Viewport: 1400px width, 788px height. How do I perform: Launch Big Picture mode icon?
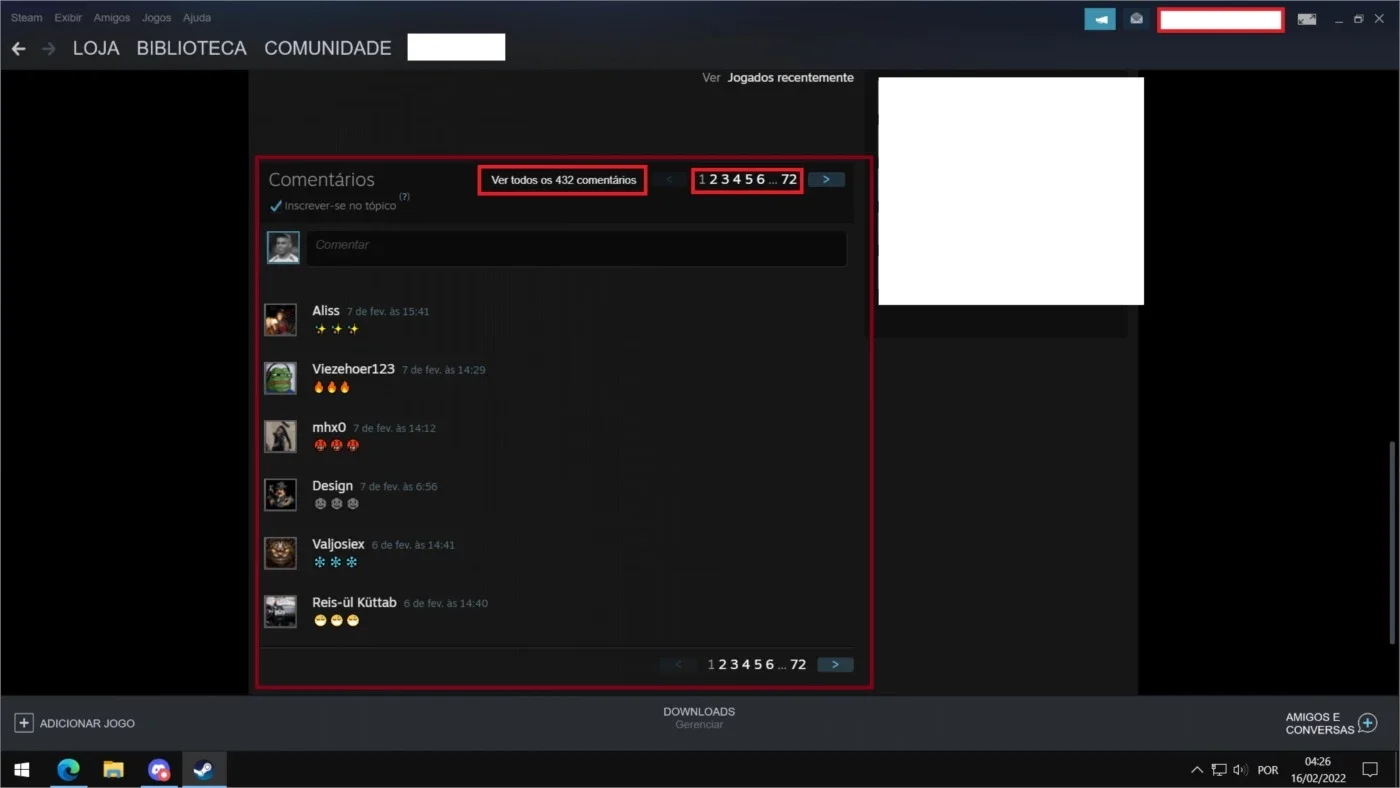coord(1306,19)
